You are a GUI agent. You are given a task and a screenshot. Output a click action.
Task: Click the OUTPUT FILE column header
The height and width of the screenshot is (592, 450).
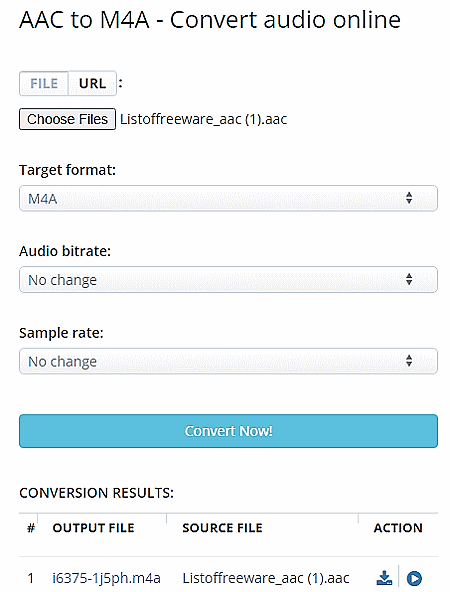93,528
